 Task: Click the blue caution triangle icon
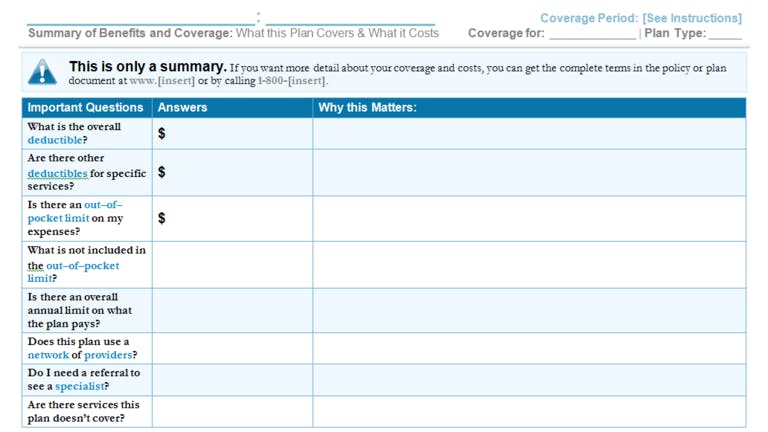(x=42, y=72)
